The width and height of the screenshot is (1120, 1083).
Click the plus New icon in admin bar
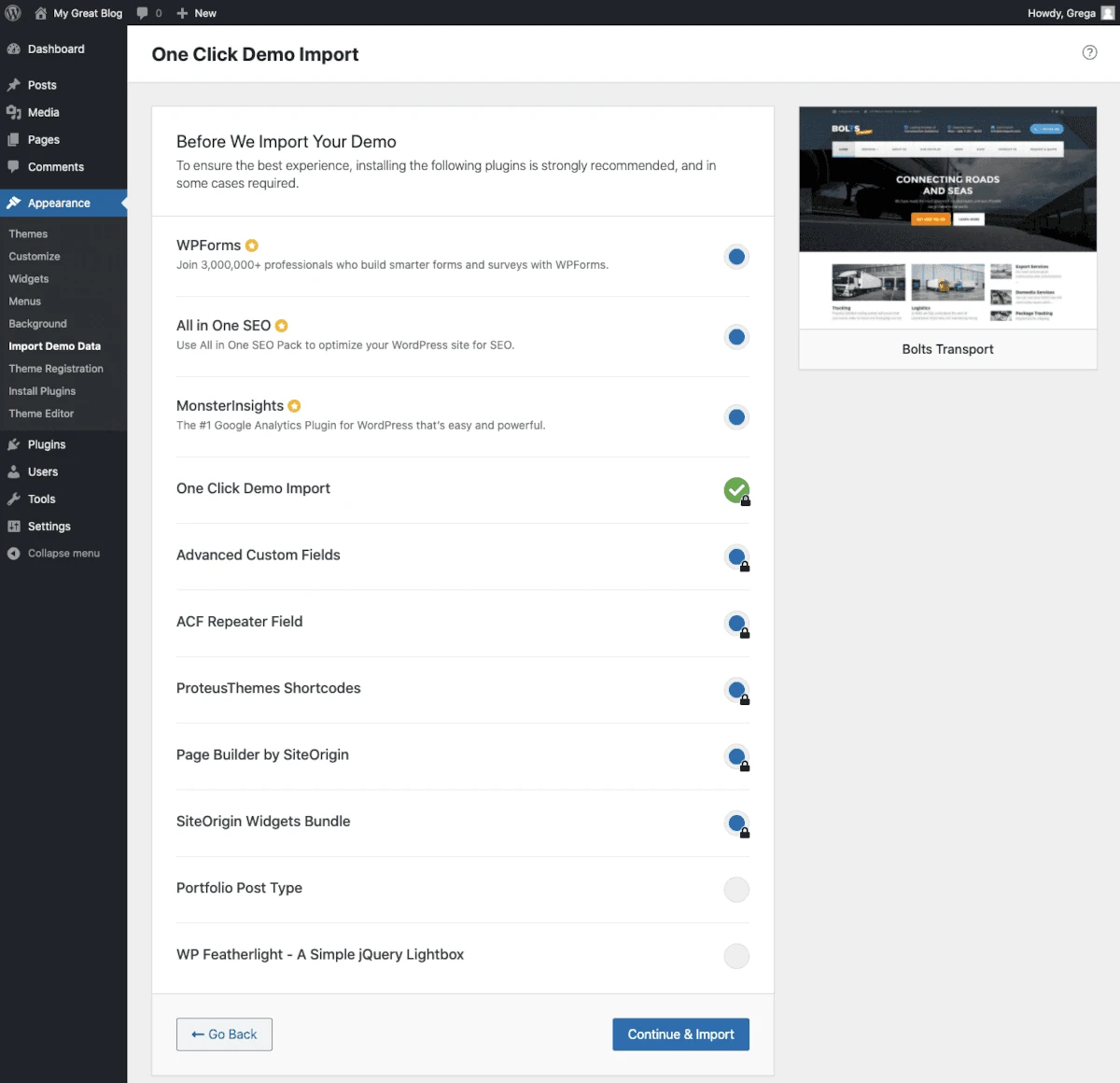click(x=183, y=13)
